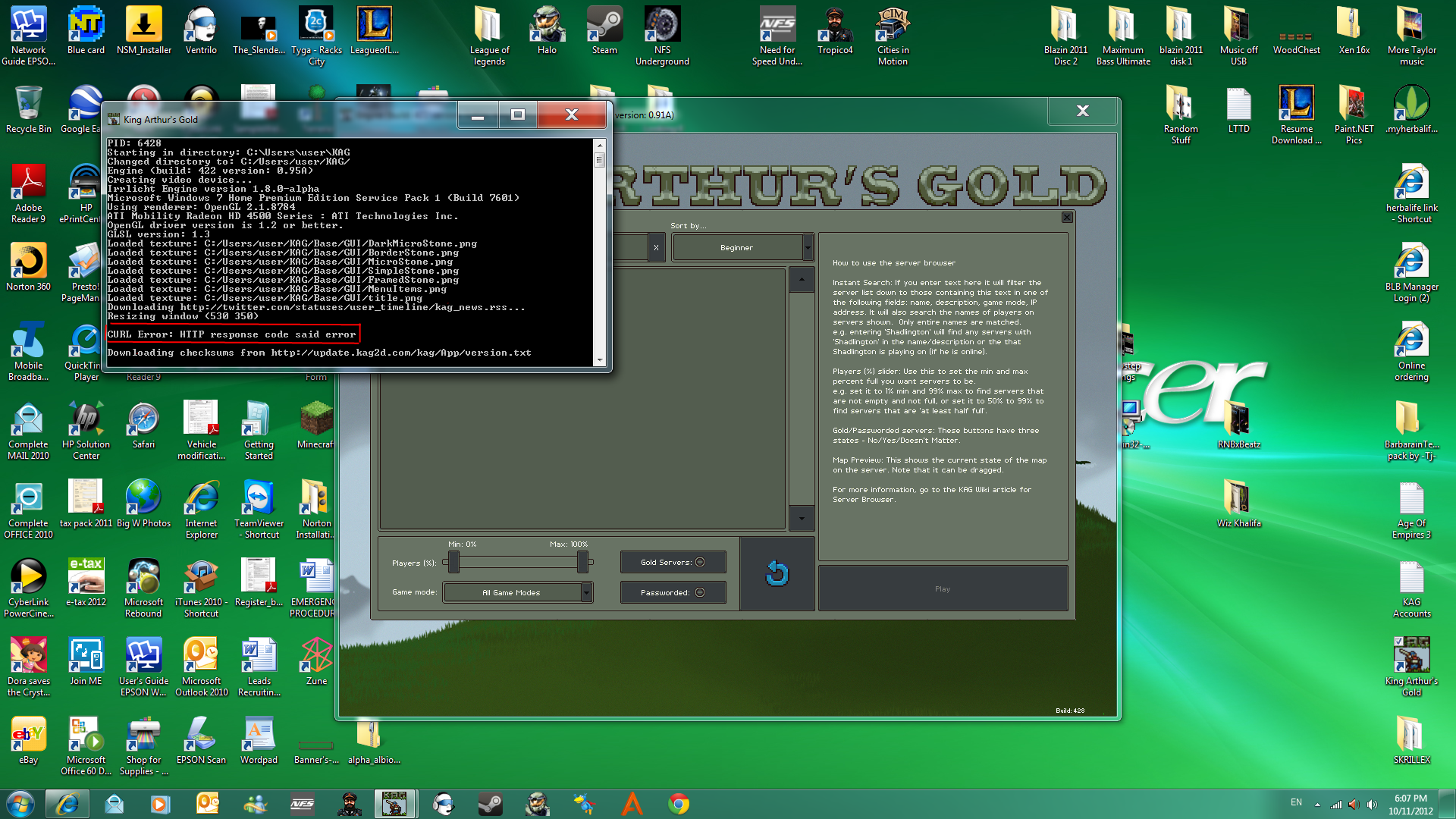Toggle the Passworded servers filter
This screenshot has height=819, width=1456.
(673, 592)
